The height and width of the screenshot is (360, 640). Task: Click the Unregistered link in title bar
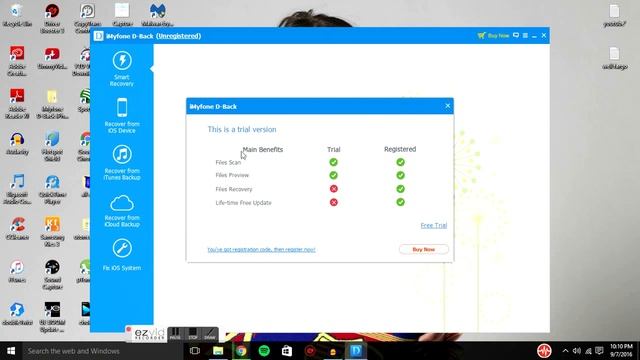(179, 36)
